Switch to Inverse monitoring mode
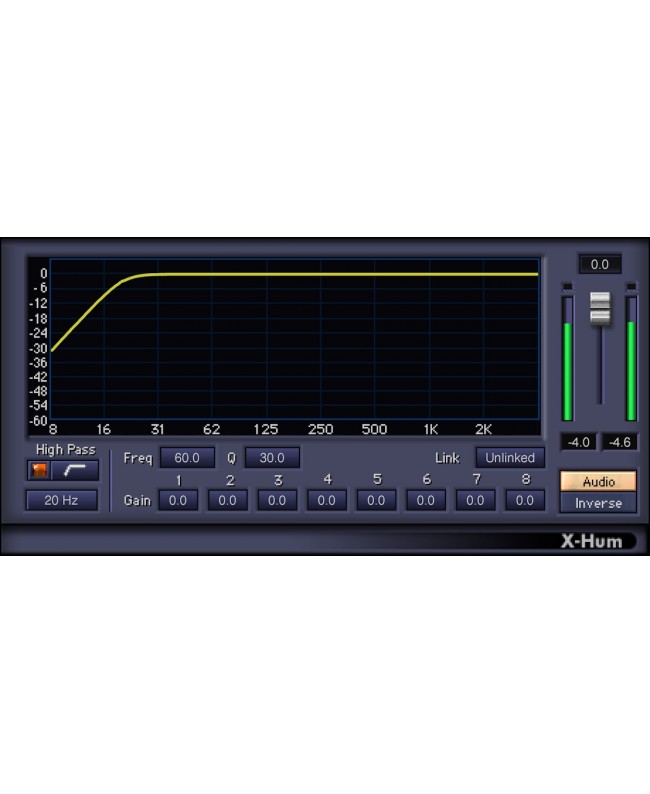This screenshot has height=794, width=650. coord(598,503)
